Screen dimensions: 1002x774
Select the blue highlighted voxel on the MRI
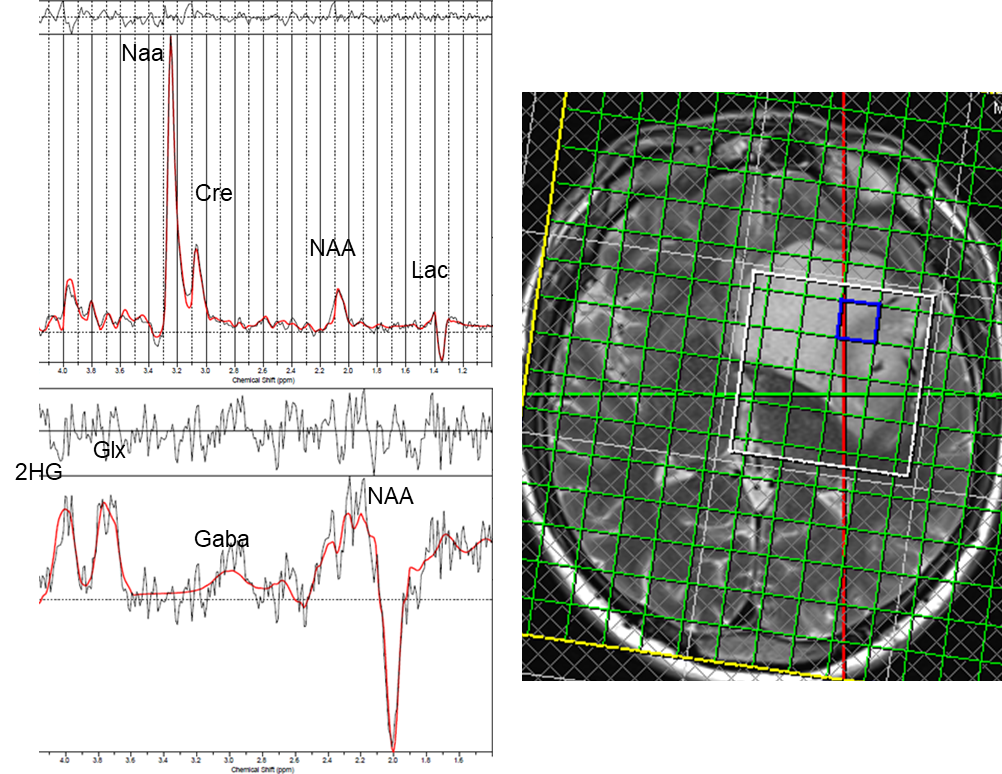(859, 322)
